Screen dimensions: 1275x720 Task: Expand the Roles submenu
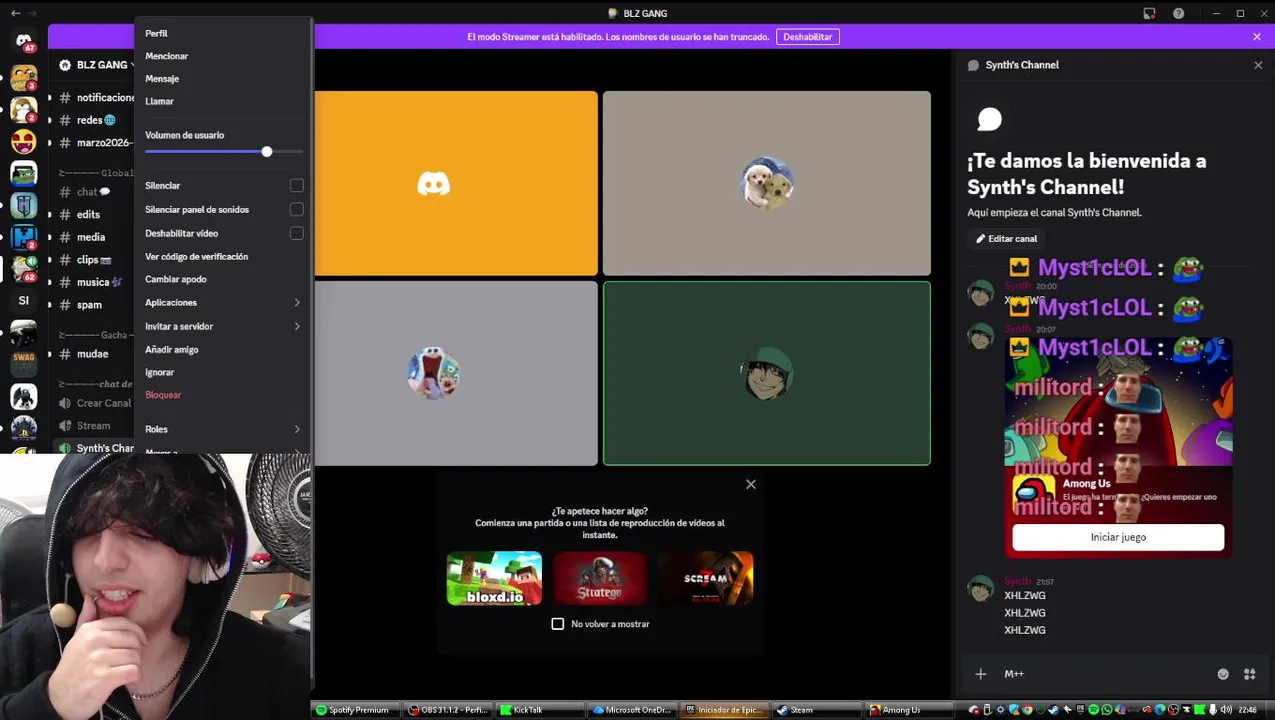[223, 429]
